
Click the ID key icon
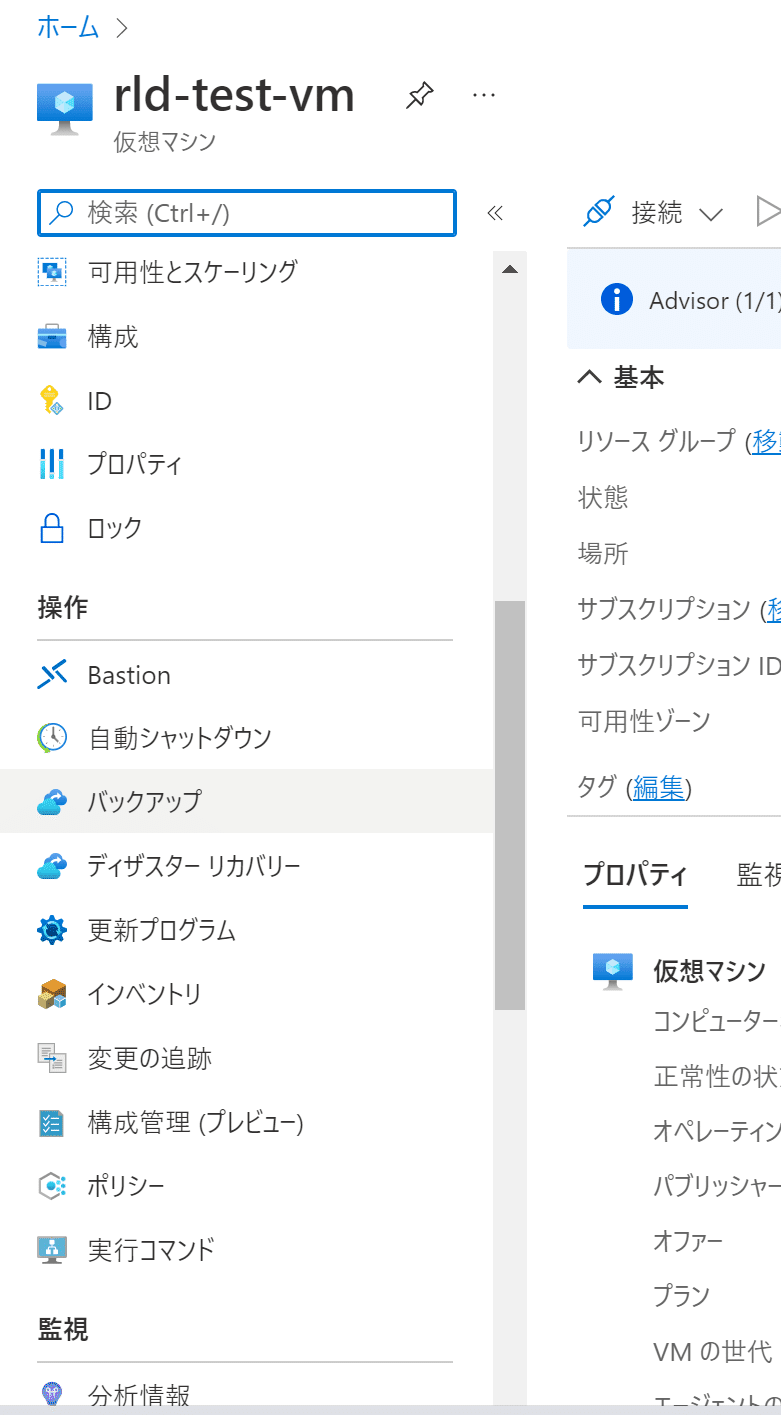click(x=51, y=401)
